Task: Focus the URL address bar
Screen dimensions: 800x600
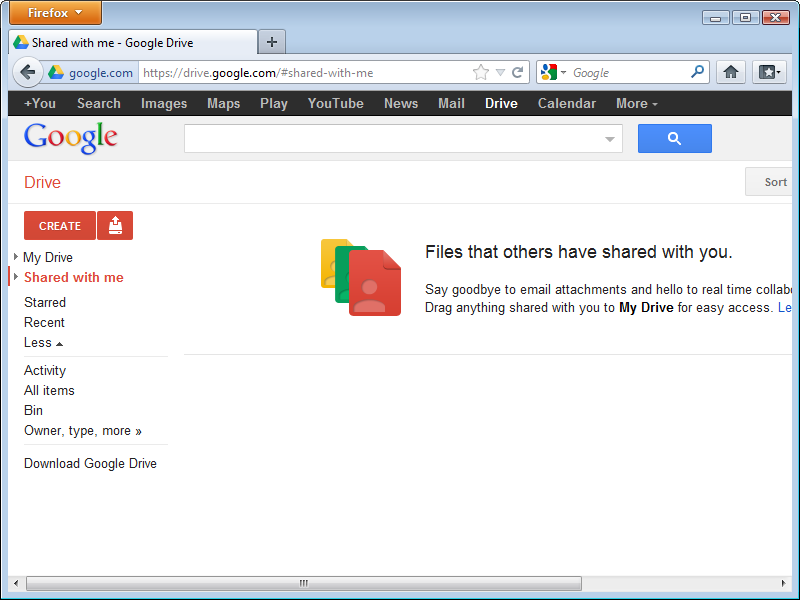Action: pyautogui.click(x=305, y=72)
